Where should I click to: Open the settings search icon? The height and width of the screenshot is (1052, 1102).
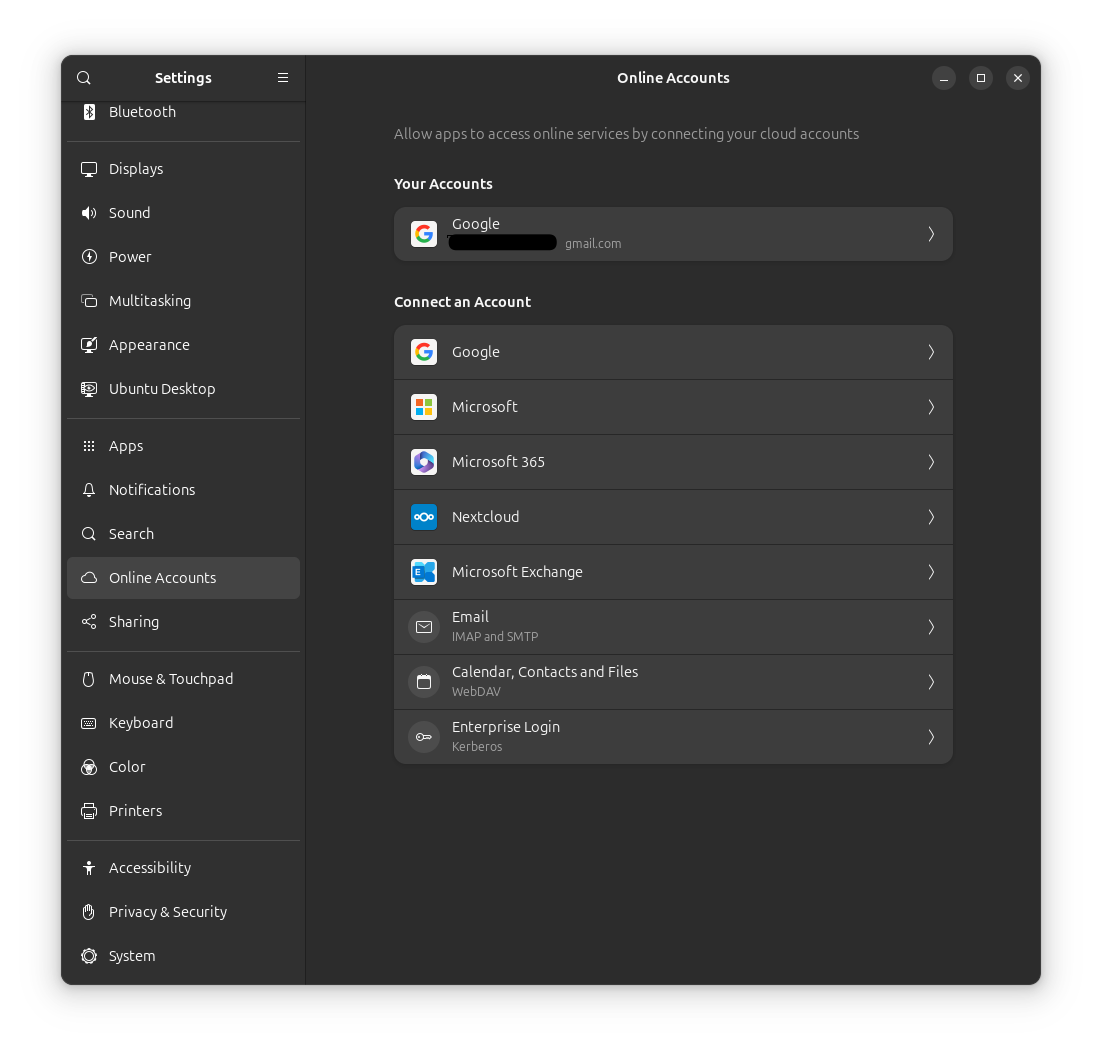click(x=84, y=78)
